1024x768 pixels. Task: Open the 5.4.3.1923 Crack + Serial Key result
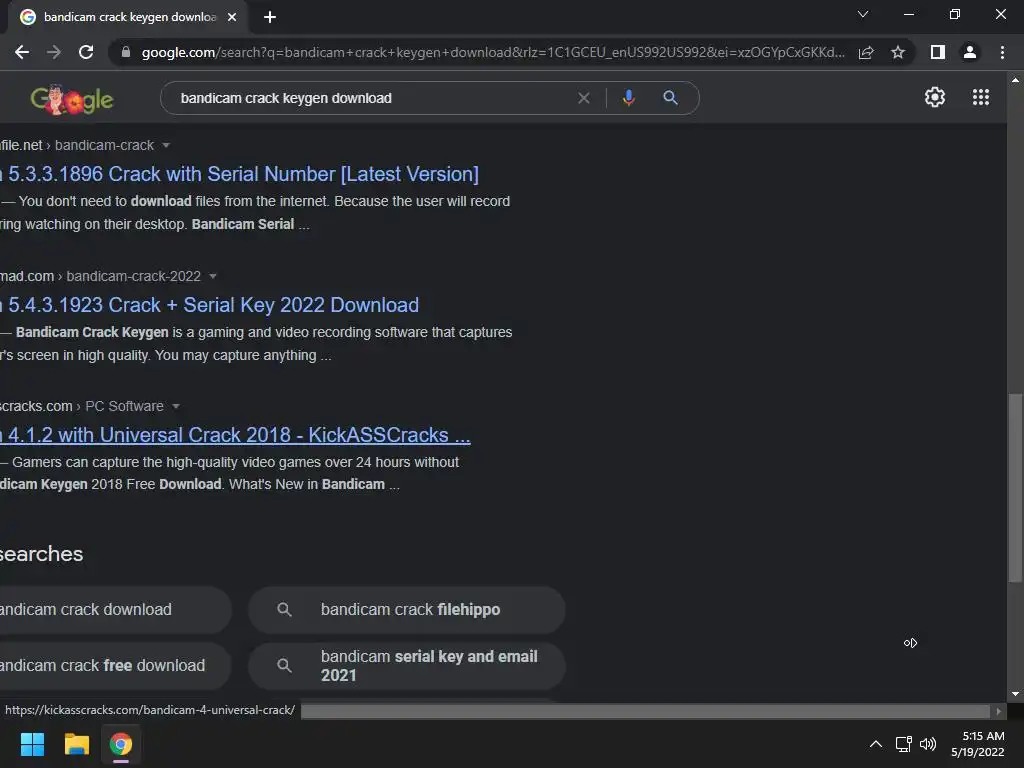210,305
